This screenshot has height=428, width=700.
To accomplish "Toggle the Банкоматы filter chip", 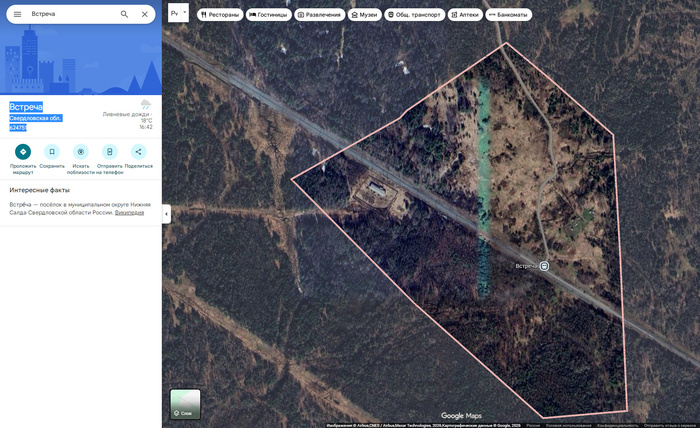I will point(508,15).
